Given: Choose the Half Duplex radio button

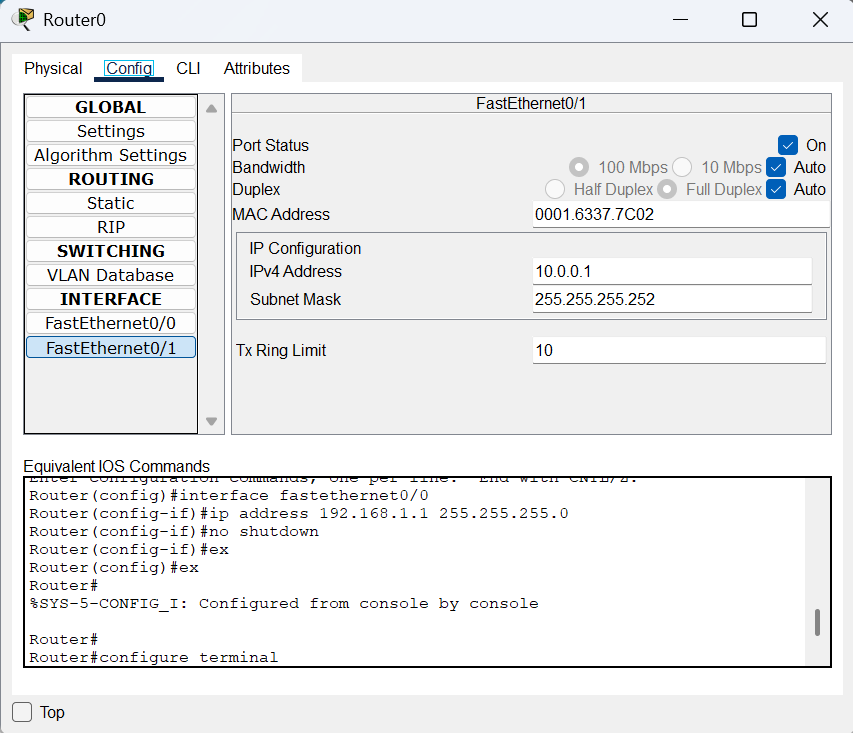Looking at the screenshot, I should coord(555,189).
